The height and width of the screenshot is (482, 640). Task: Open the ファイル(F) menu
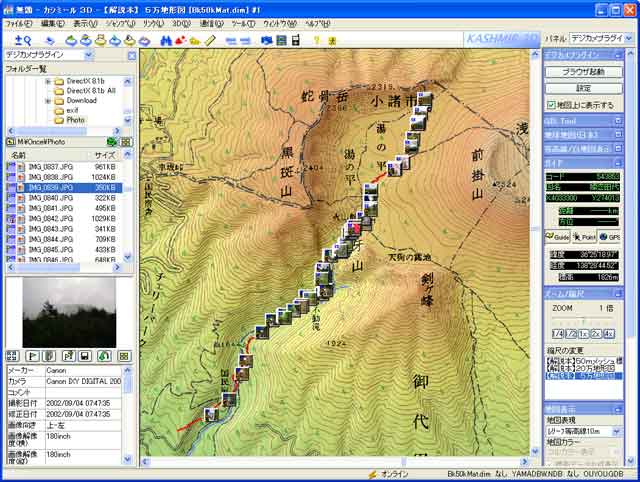pos(18,22)
